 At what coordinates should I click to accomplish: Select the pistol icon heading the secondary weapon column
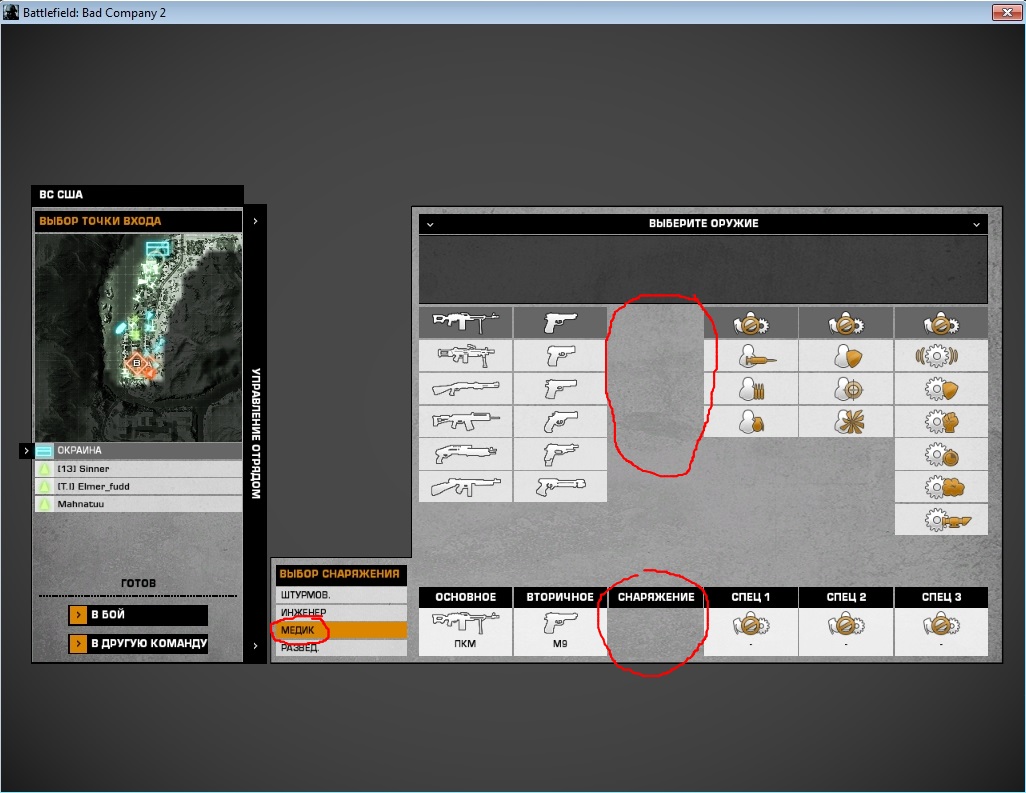coord(560,323)
